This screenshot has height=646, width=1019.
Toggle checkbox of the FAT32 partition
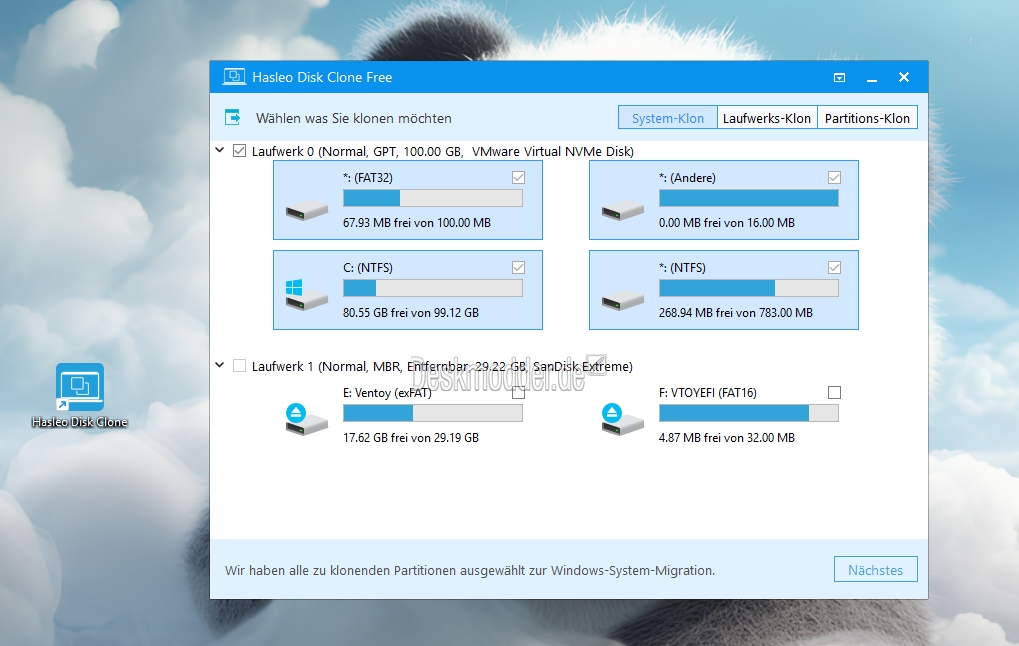(518, 177)
